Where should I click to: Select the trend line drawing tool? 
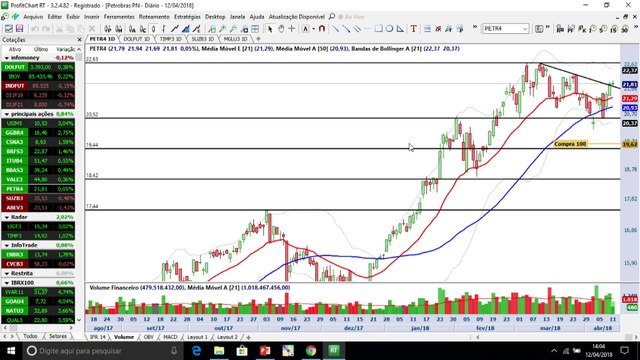(x=335, y=29)
